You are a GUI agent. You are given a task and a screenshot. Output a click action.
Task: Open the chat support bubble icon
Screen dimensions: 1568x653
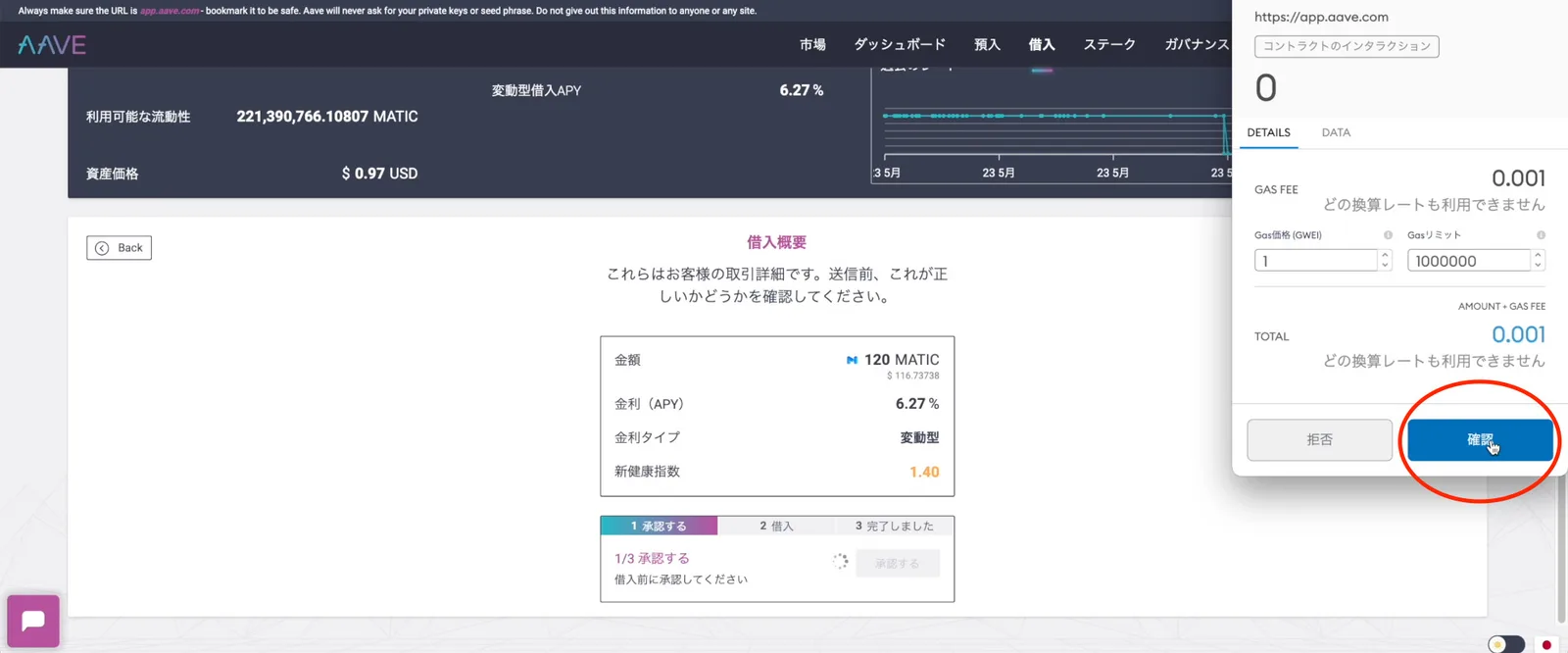[x=33, y=621]
